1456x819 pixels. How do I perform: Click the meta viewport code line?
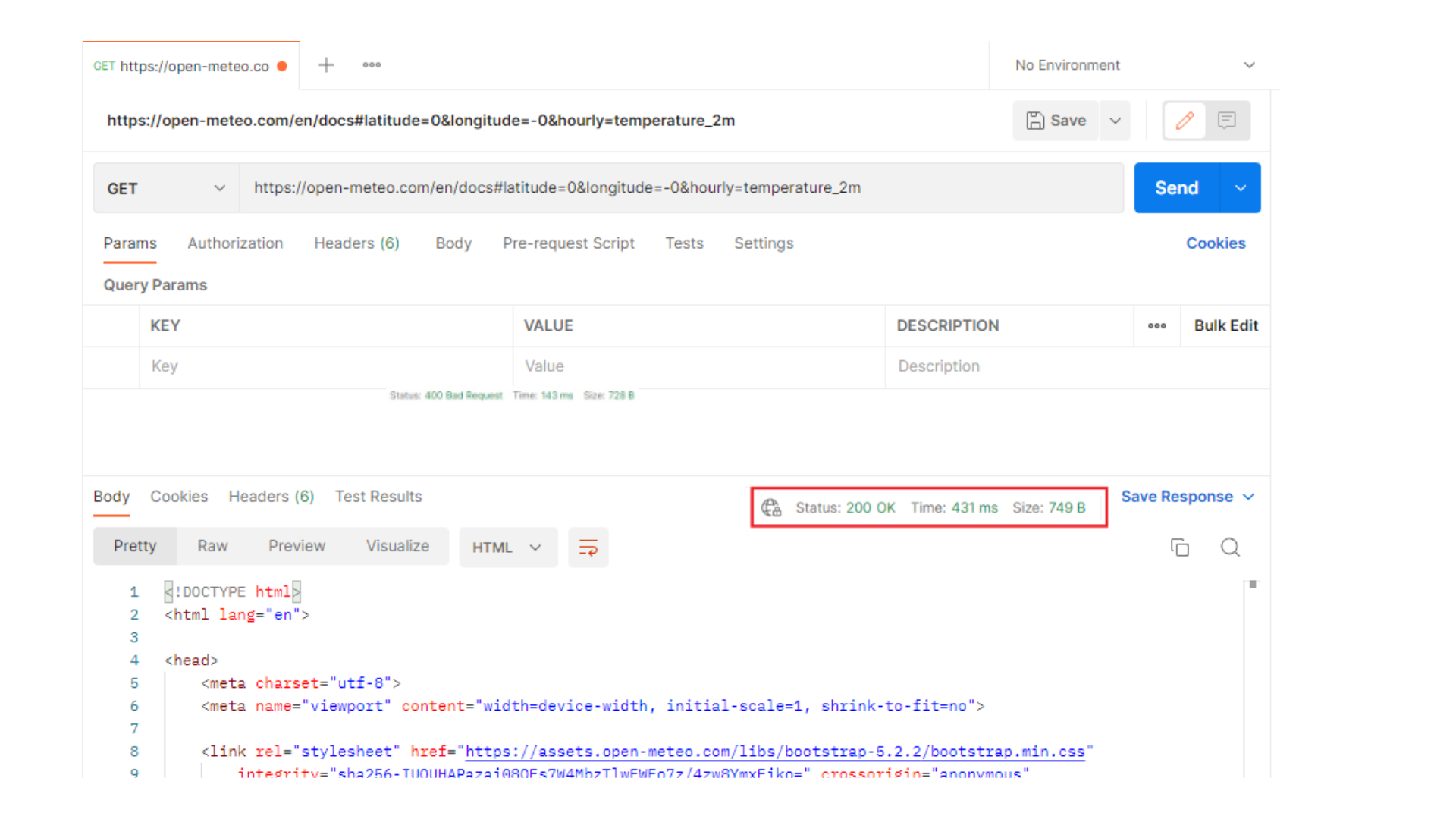tap(592, 706)
